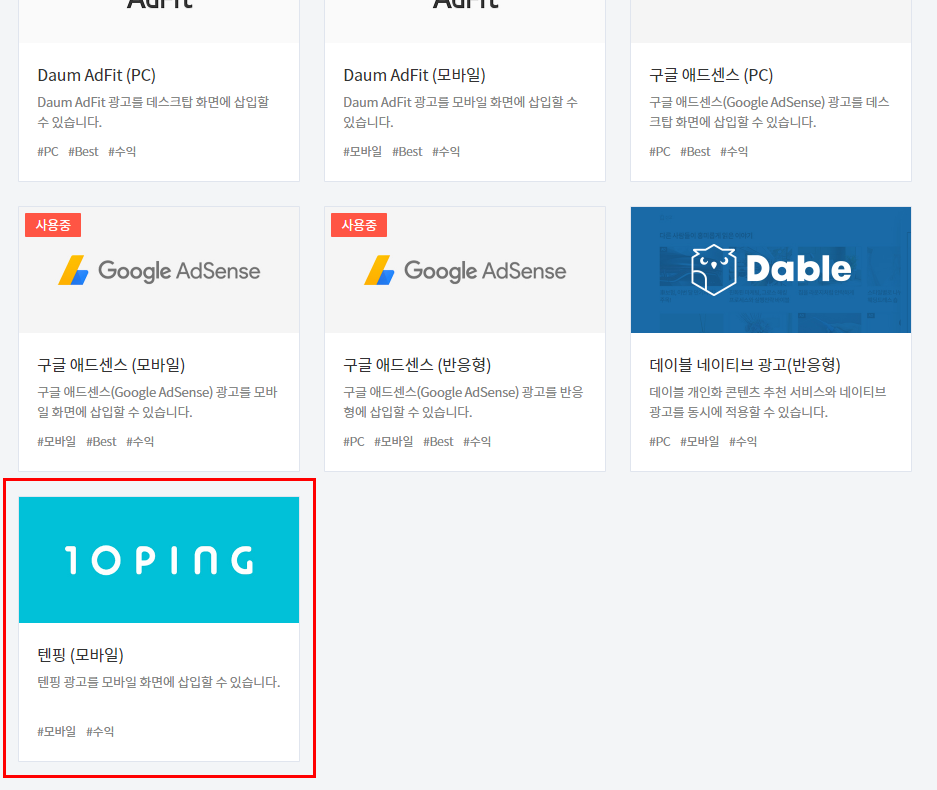Viewport: 937px width, 790px height.
Task: Click the 구글 애드센스 (PC) description text
Action: tap(769, 112)
